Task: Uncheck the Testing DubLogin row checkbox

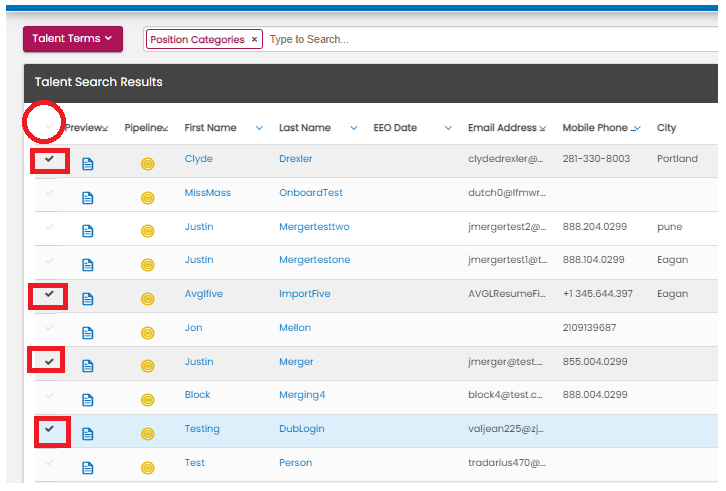Action: coord(49,428)
